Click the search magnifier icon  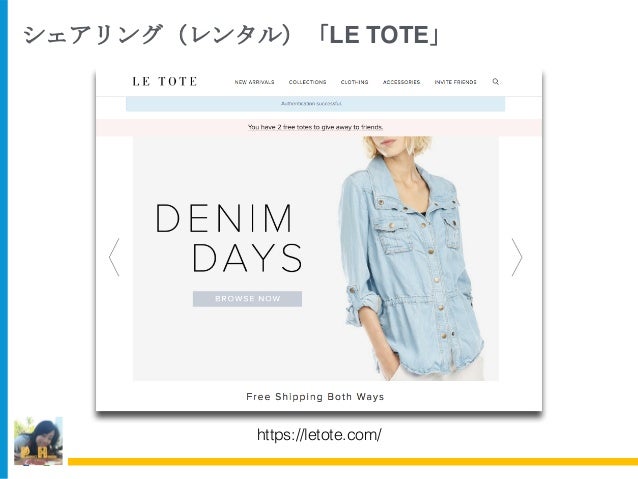[x=495, y=81]
